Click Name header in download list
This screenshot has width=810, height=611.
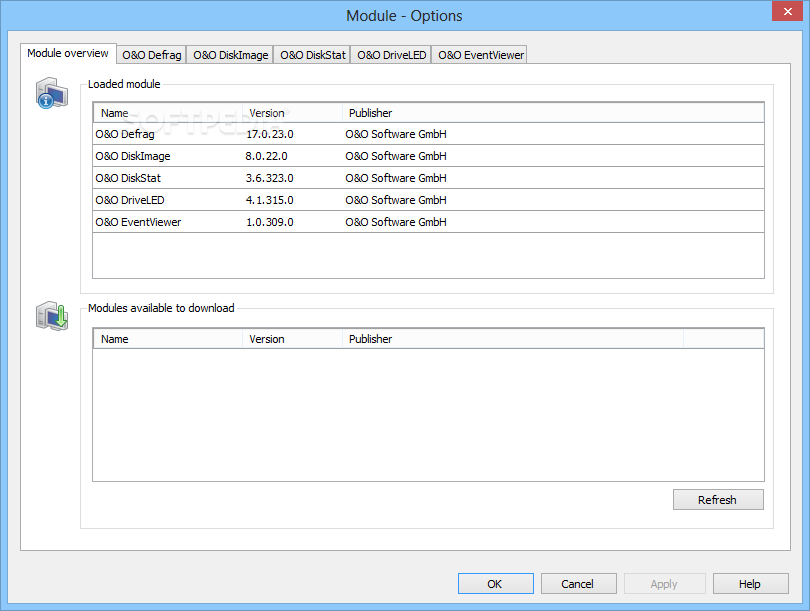[x=168, y=339]
